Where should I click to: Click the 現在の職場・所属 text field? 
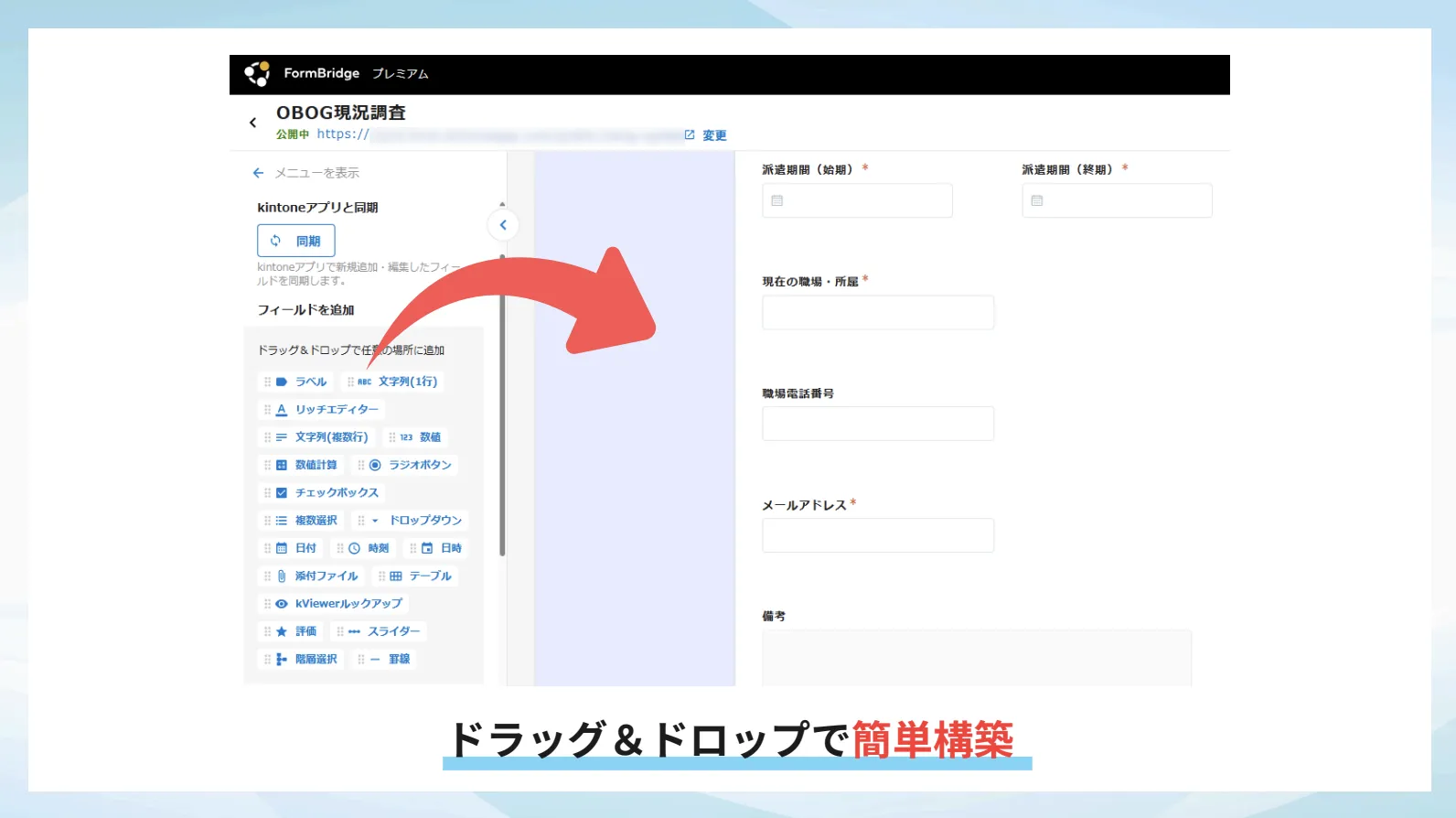[x=877, y=312]
